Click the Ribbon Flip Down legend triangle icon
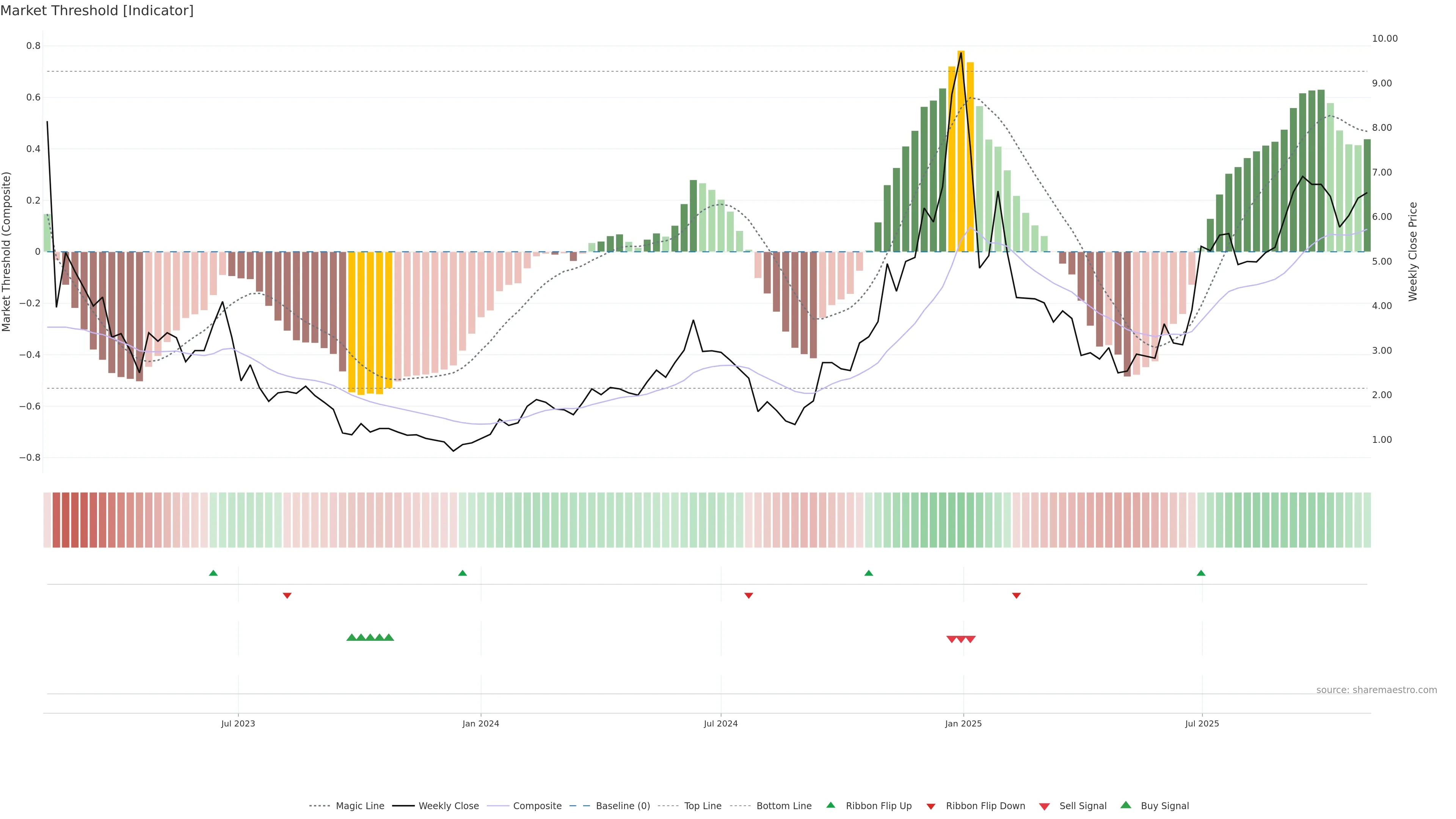The width and height of the screenshot is (1456, 819). (931, 806)
